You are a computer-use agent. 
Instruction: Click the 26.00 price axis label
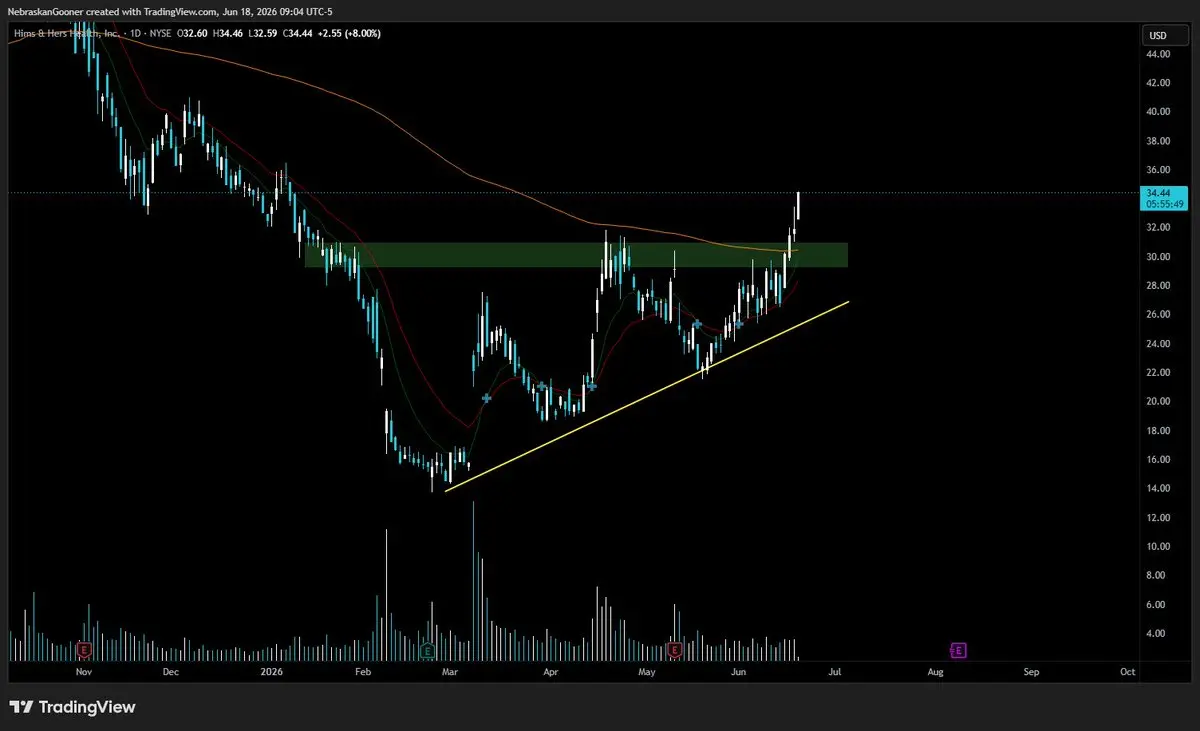(x=1158, y=315)
